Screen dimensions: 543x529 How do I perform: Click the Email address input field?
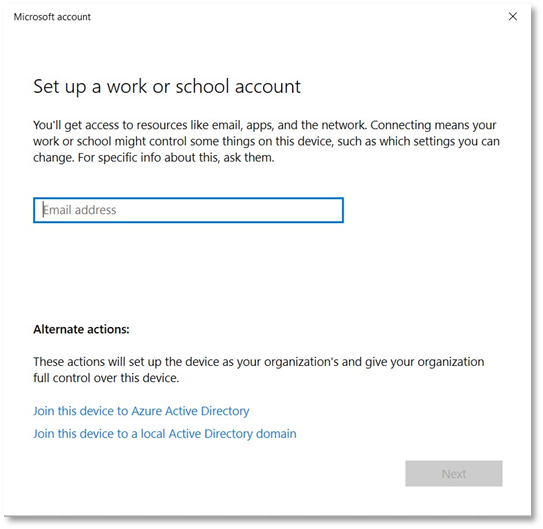coord(188,210)
